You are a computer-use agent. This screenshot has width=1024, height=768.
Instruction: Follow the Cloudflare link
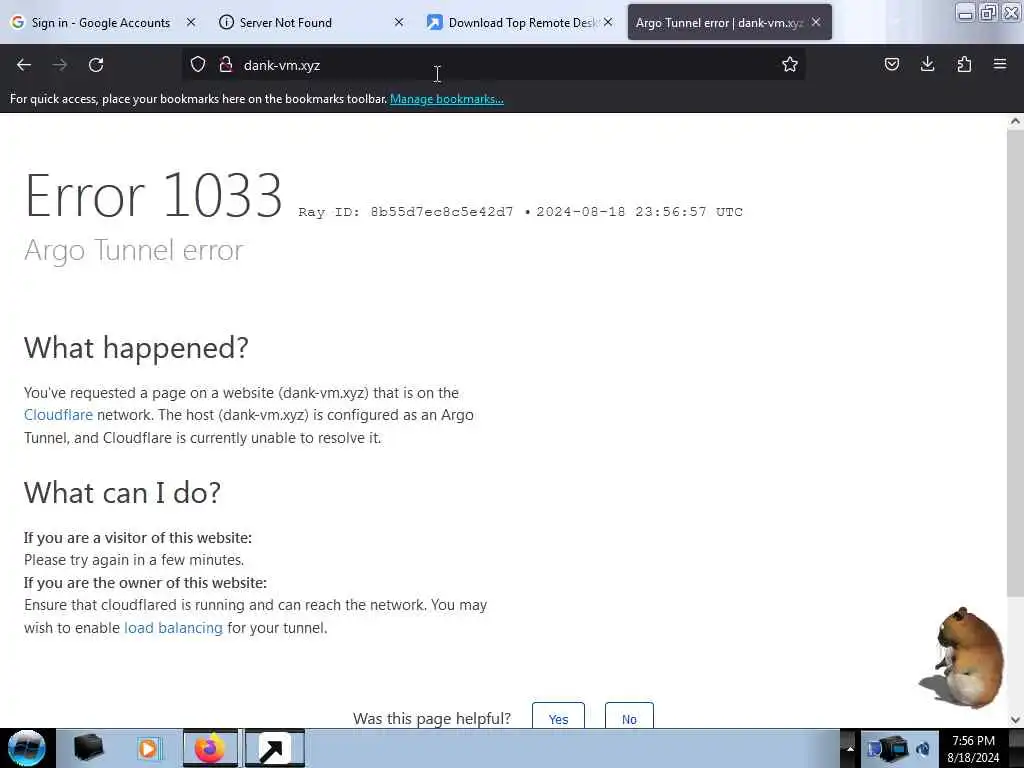[58, 415]
